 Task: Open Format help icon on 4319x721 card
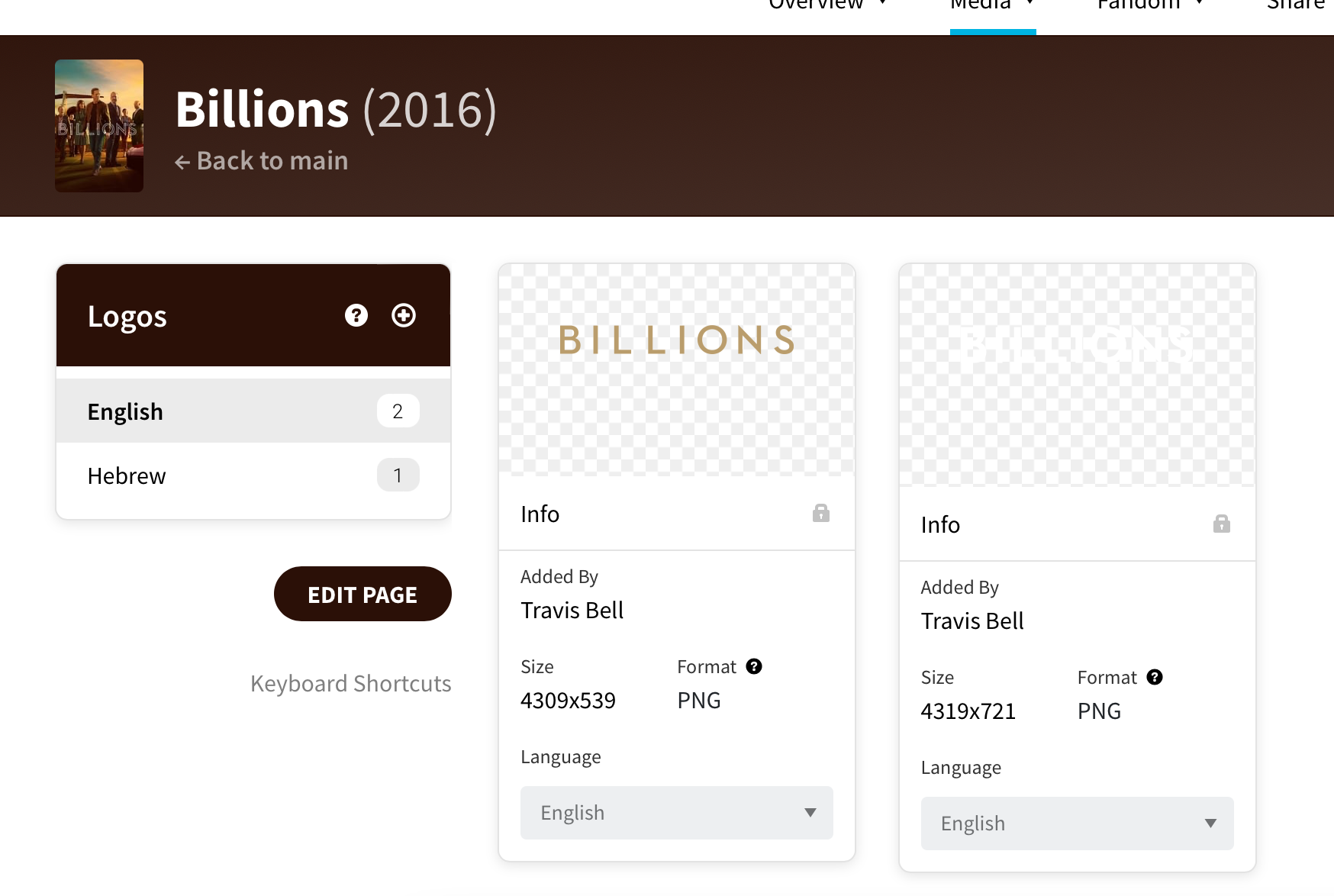(x=1155, y=677)
